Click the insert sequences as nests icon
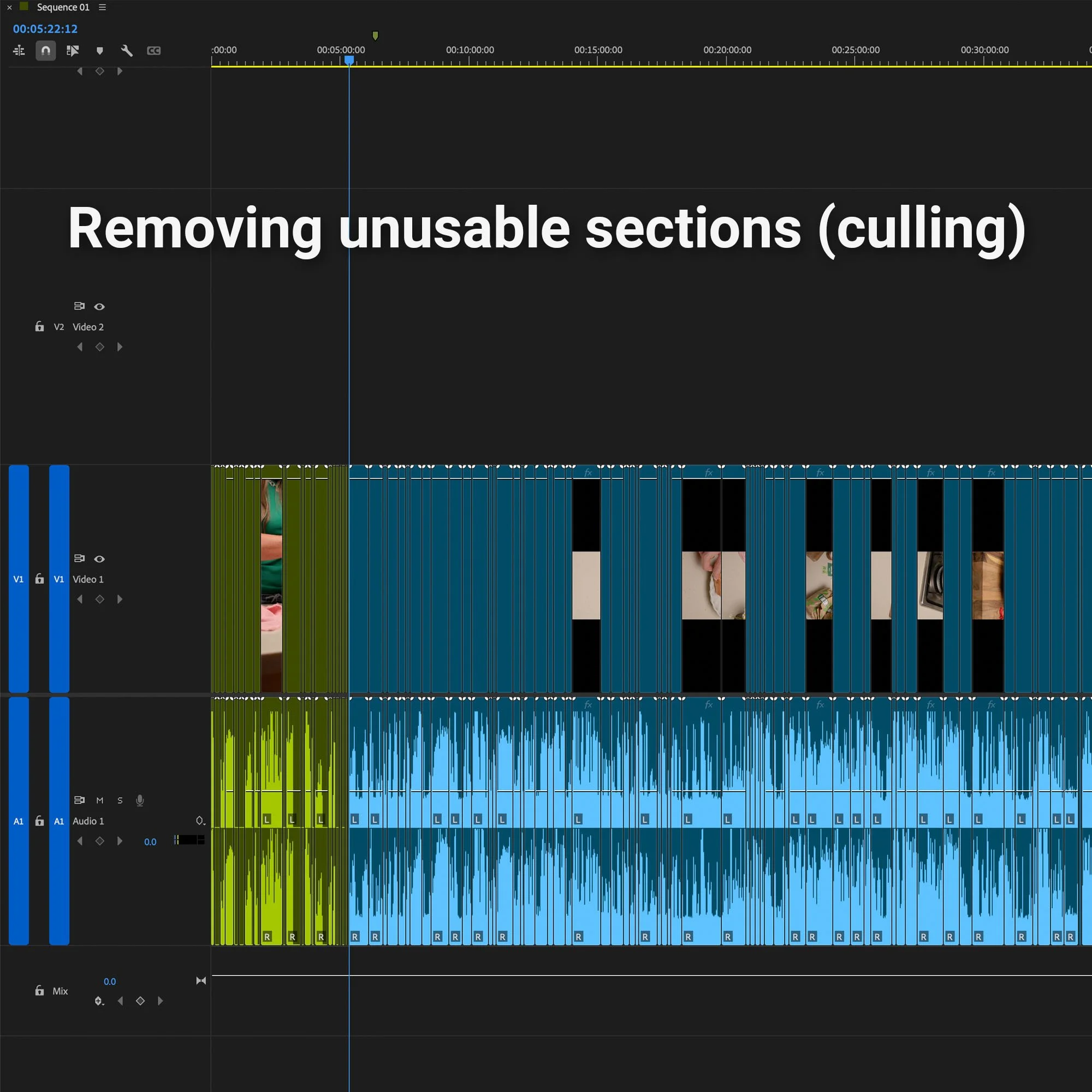1092x1092 pixels. (x=19, y=50)
